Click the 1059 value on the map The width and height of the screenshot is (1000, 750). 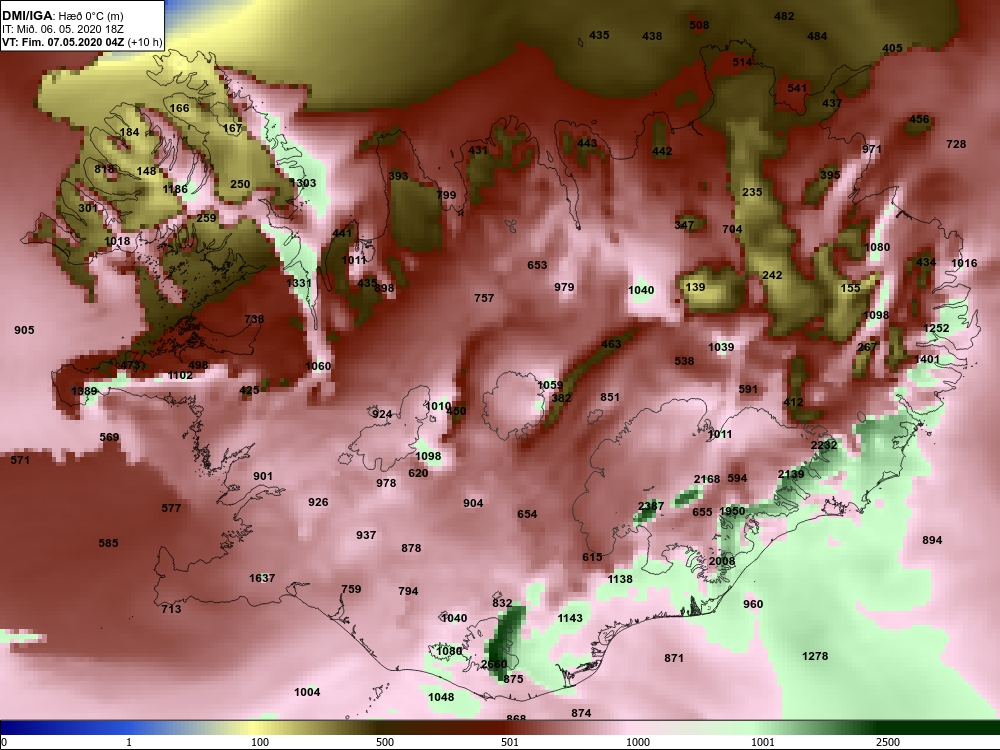tap(550, 385)
